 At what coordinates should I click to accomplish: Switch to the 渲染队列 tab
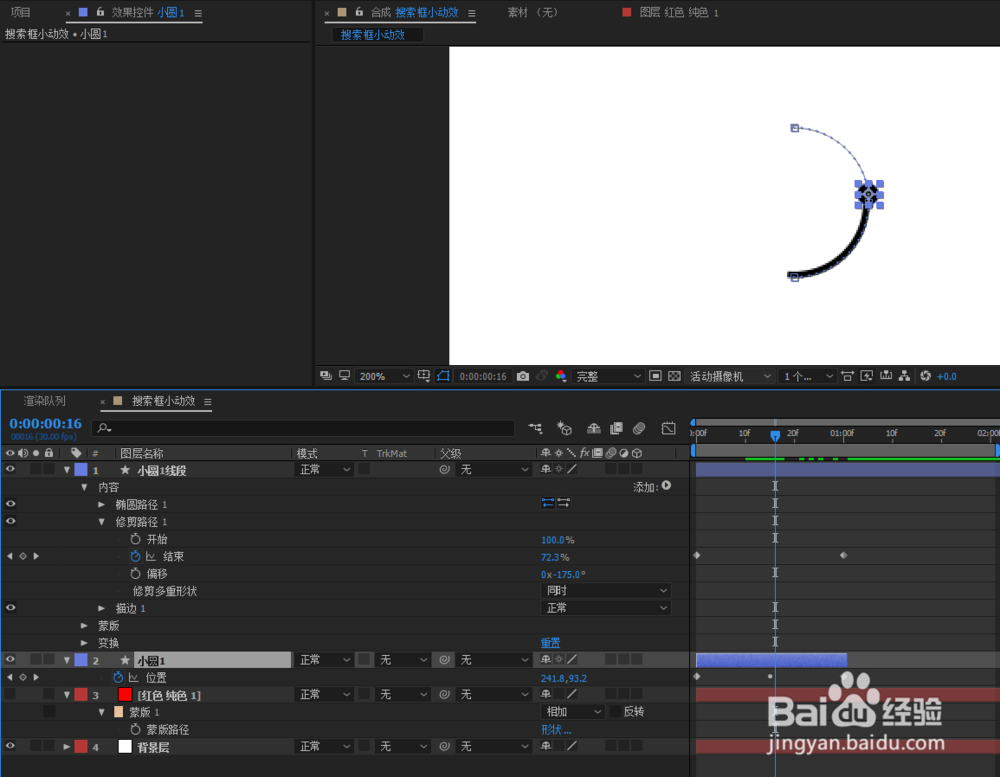(x=45, y=401)
